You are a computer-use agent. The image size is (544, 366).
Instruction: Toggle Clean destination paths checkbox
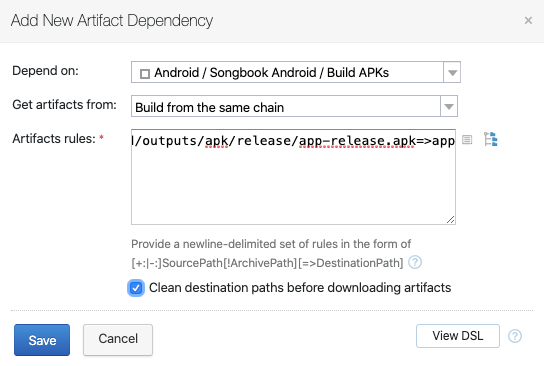click(136, 288)
